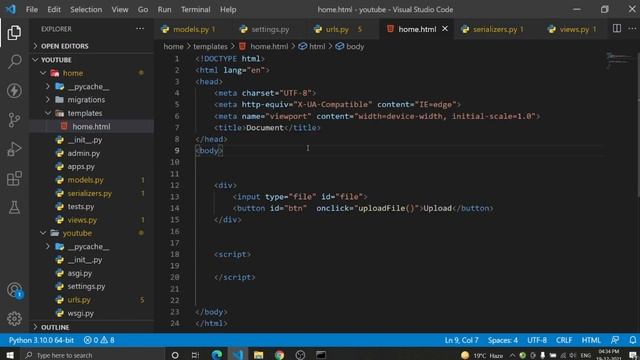
Task: Open Explorer more actions ellipsis
Action: tap(140, 29)
